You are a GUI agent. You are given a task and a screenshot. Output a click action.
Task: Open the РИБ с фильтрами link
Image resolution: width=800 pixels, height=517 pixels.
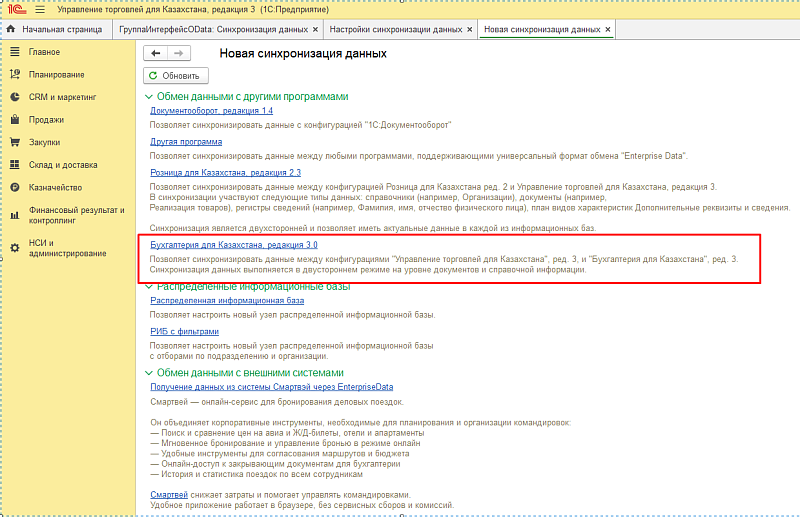coord(184,331)
